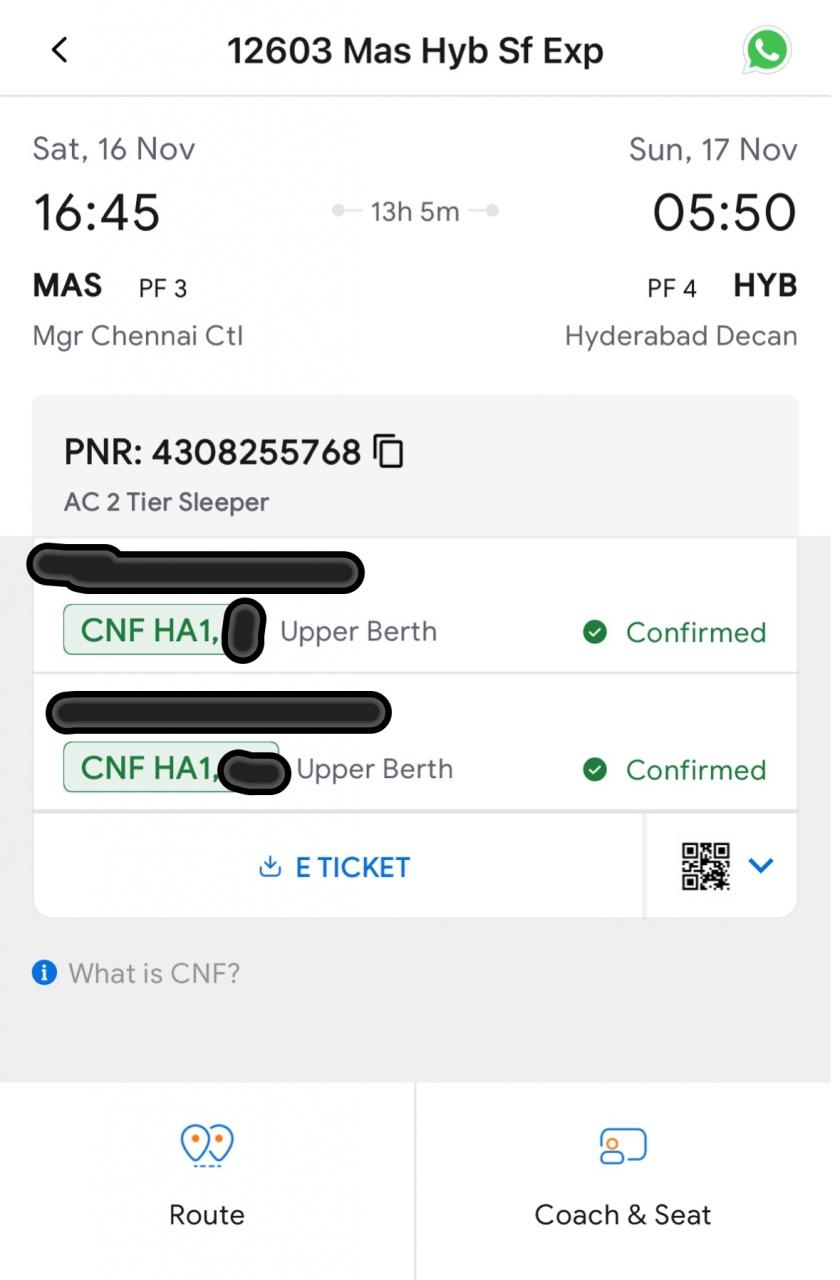Viewport: 840px width, 1280px height.
Task: Tap the Route map pins icon
Action: point(206,1145)
